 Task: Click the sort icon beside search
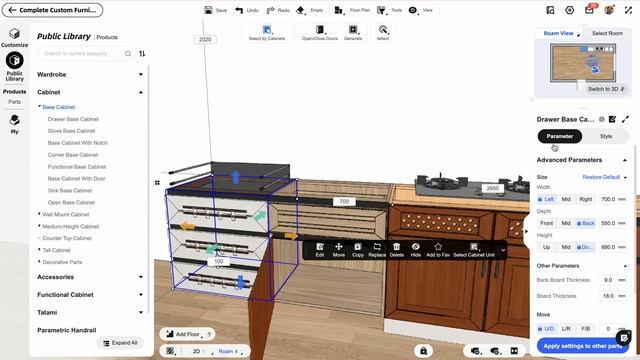[142, 53]
